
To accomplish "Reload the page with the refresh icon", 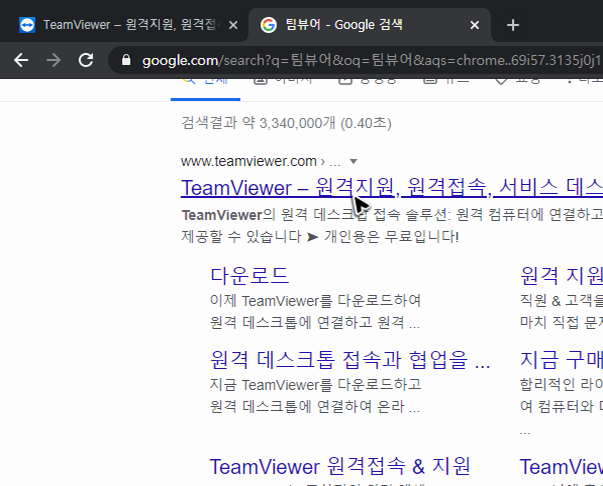I will (x=86, y=60).
